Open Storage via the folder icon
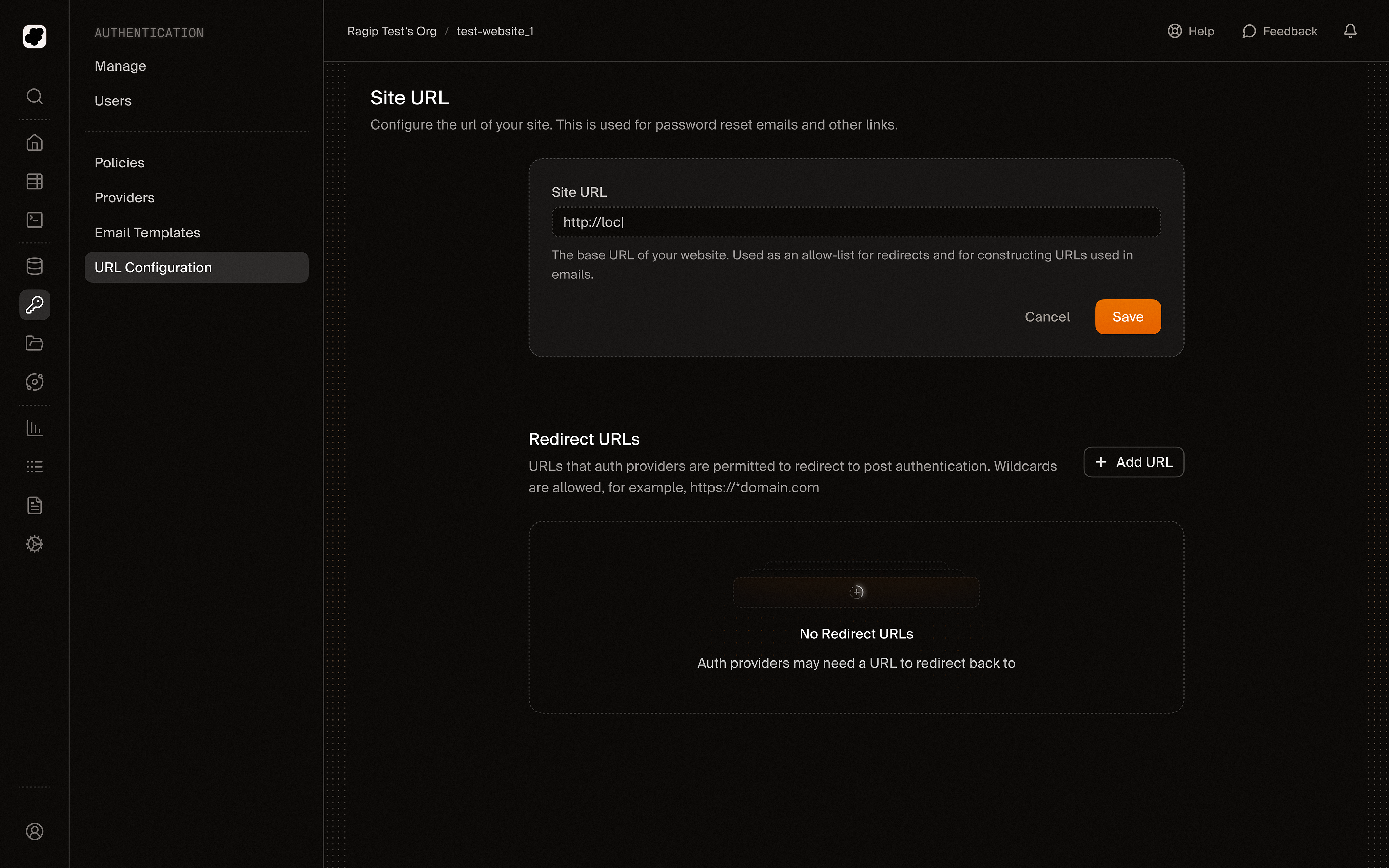1389x868 pixels. coord(35,343)
